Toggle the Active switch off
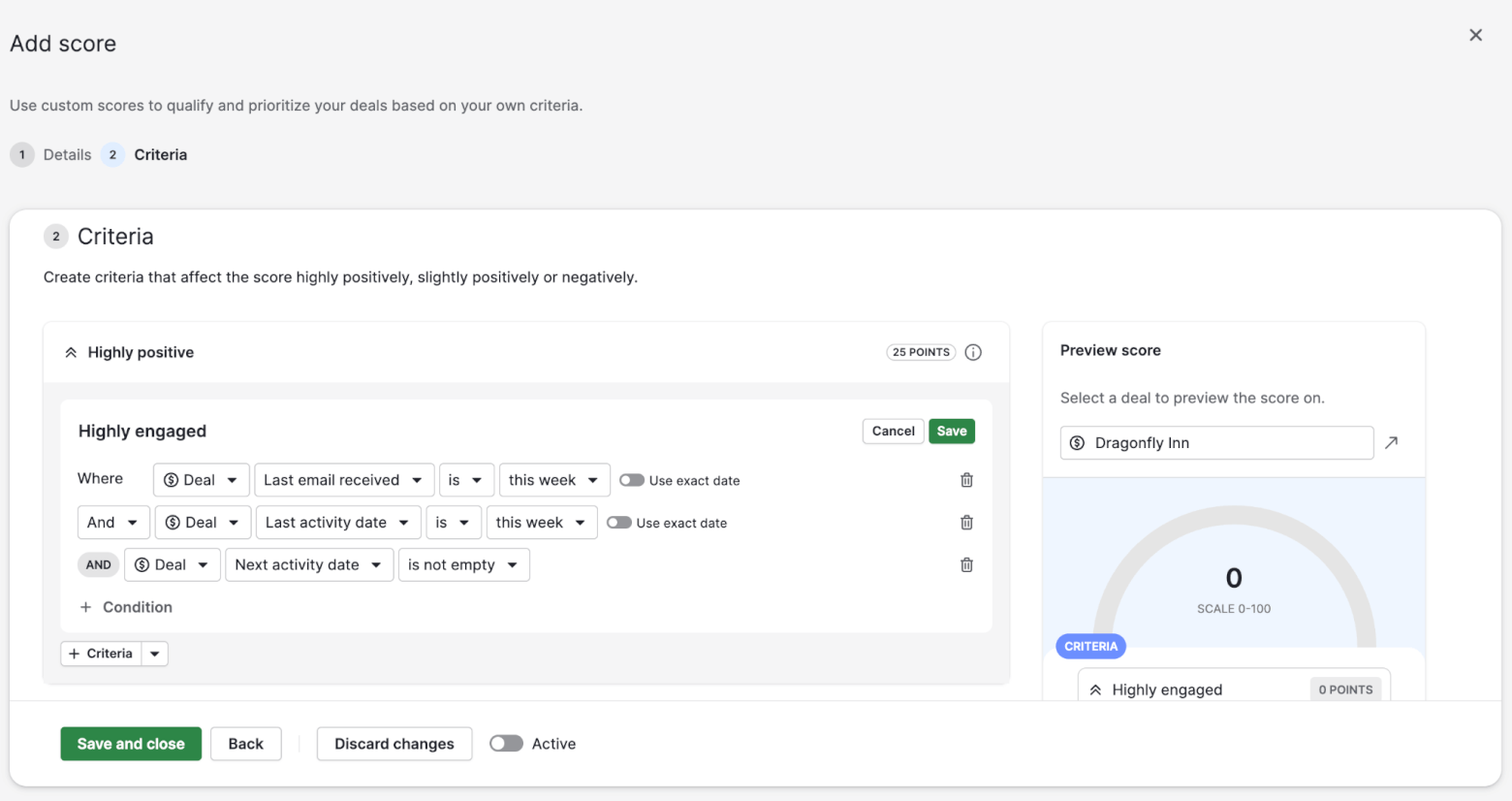Screen dimensions: 1512x801 point(506,743)
